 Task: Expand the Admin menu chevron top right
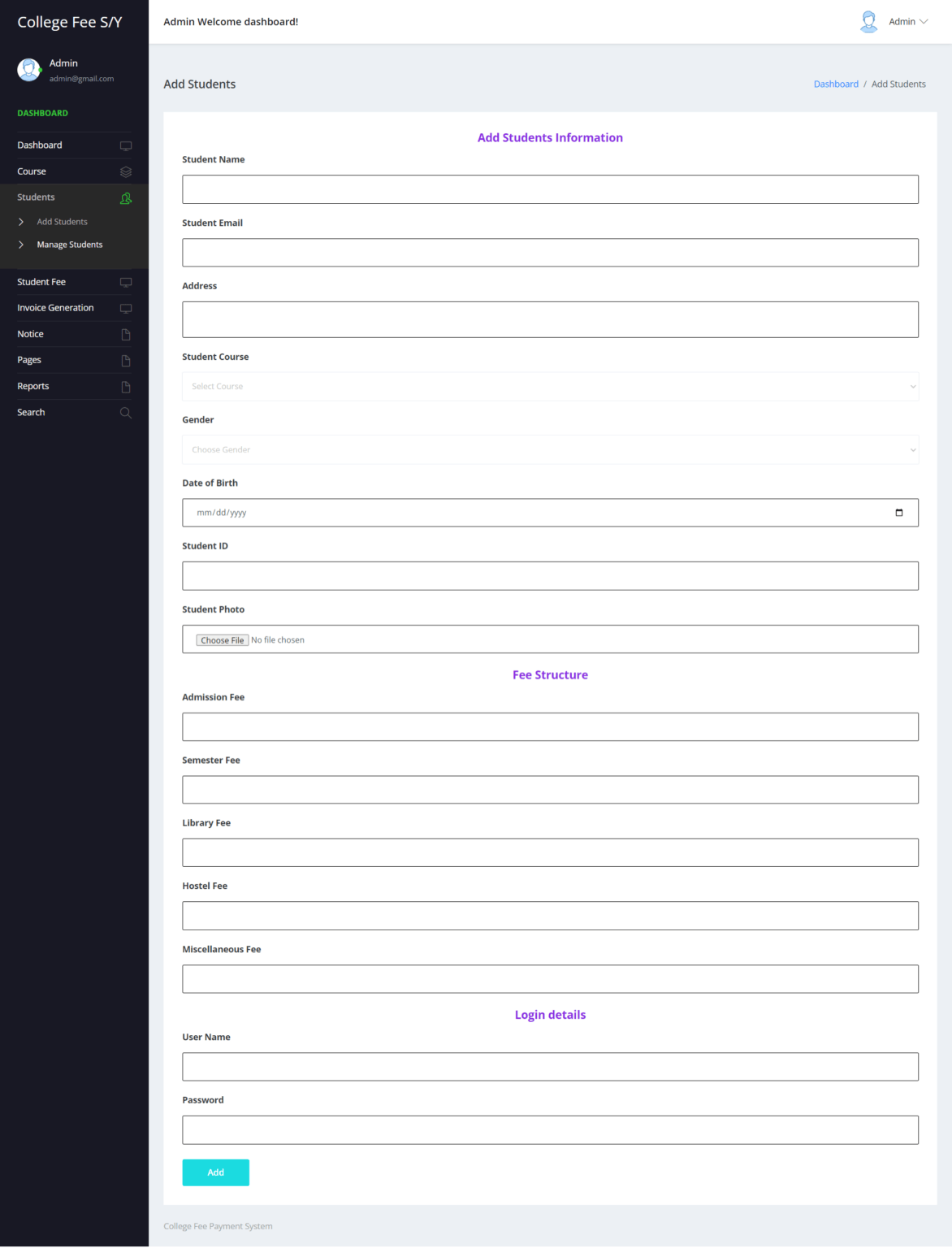click(x=925, y=21)
